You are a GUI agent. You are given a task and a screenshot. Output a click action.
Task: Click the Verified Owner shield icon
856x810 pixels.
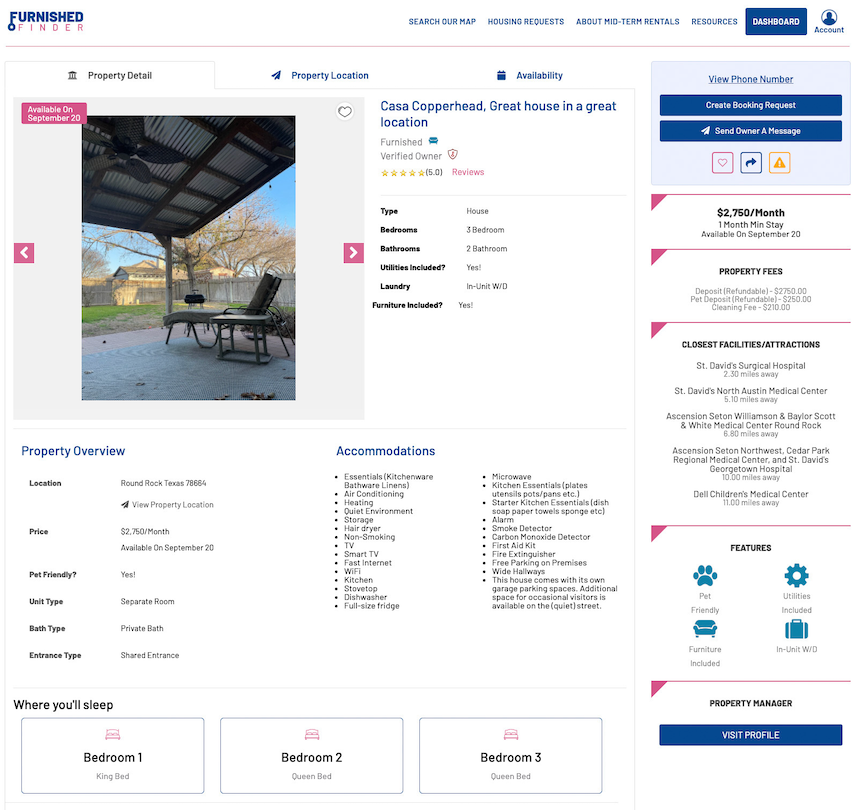(453, 155)
